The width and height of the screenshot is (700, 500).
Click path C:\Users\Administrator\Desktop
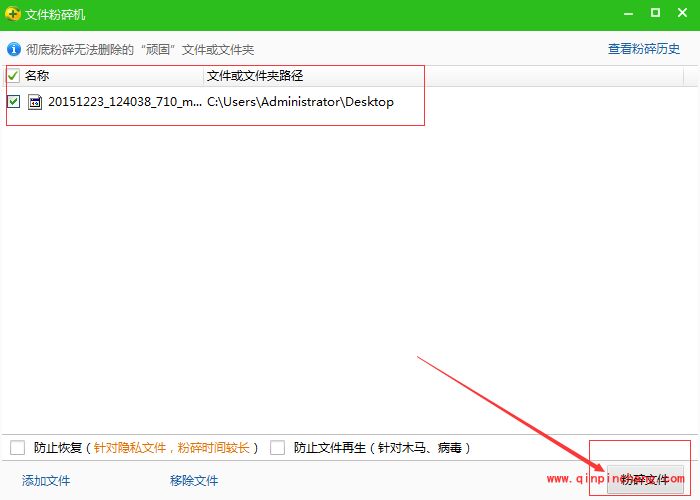pos(300,102)
